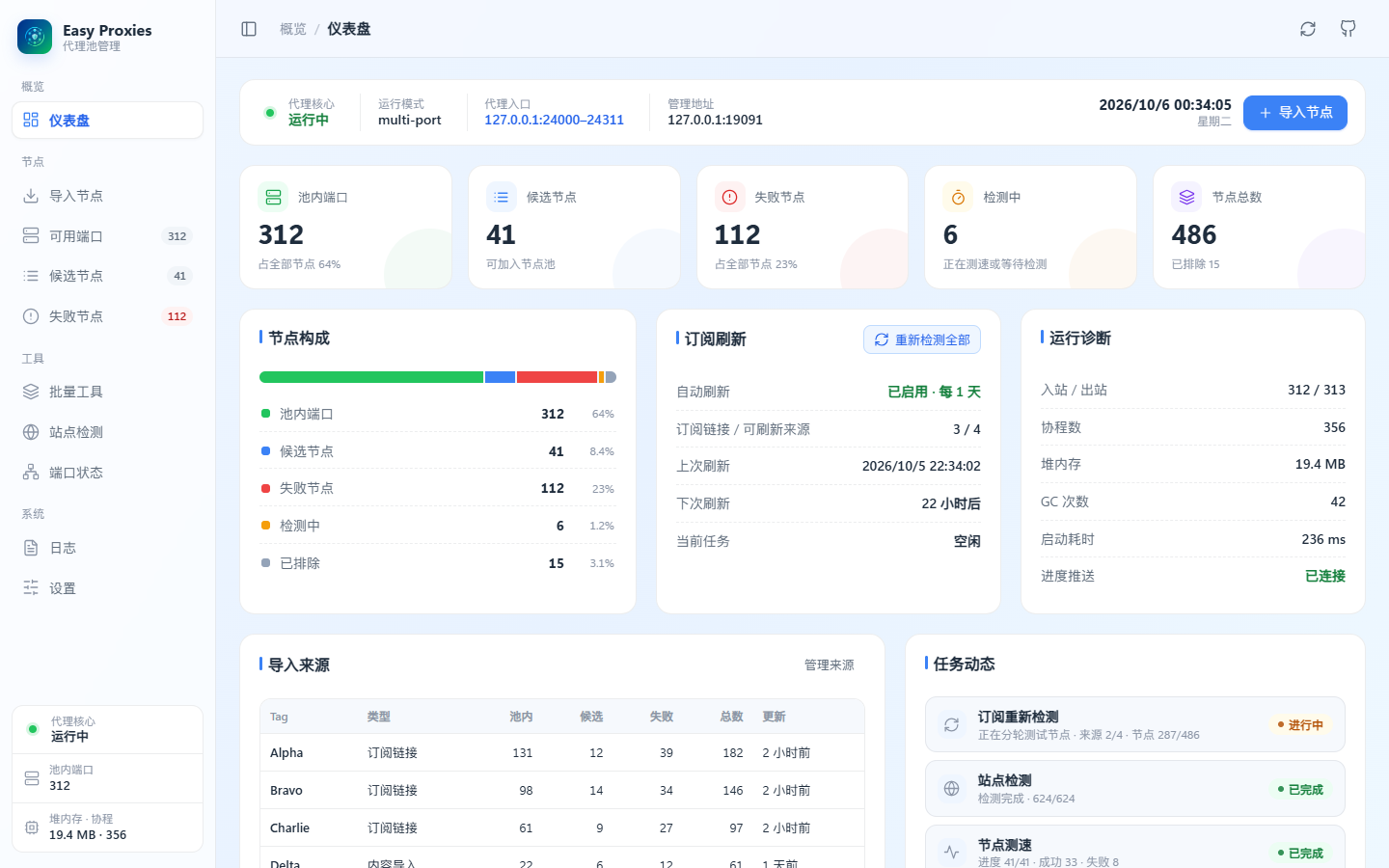
Task: Select the Bravo source row
Action: click(562, 790)
